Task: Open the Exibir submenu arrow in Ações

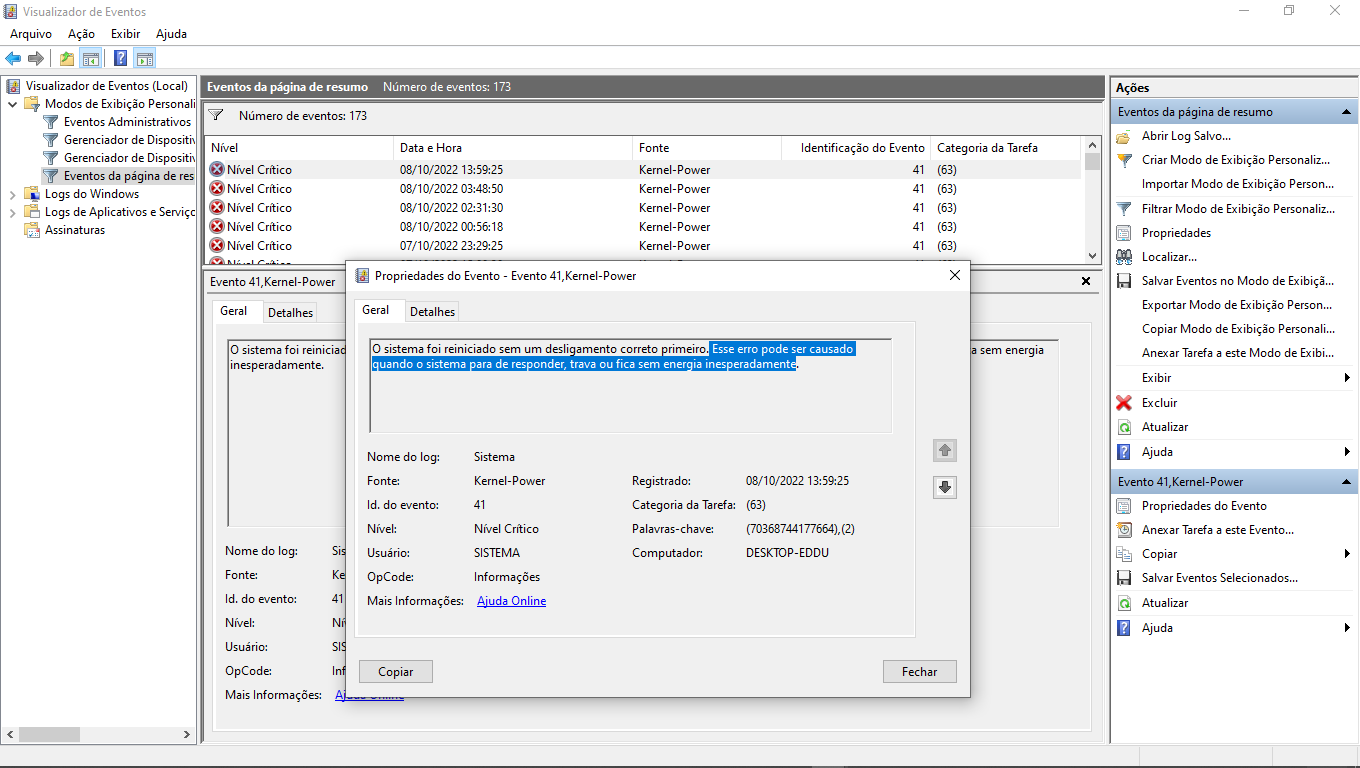Action: click(x=1347, y=378)
